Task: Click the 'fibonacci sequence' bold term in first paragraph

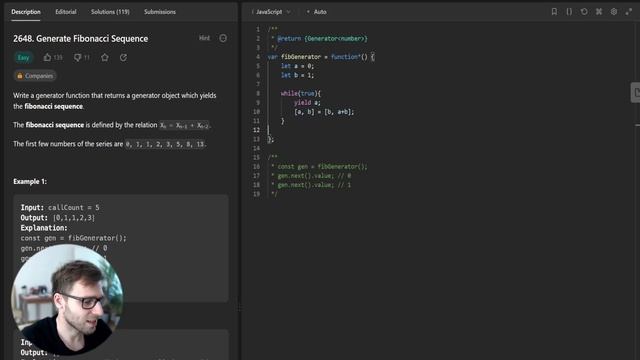Action: click(53, 107)
